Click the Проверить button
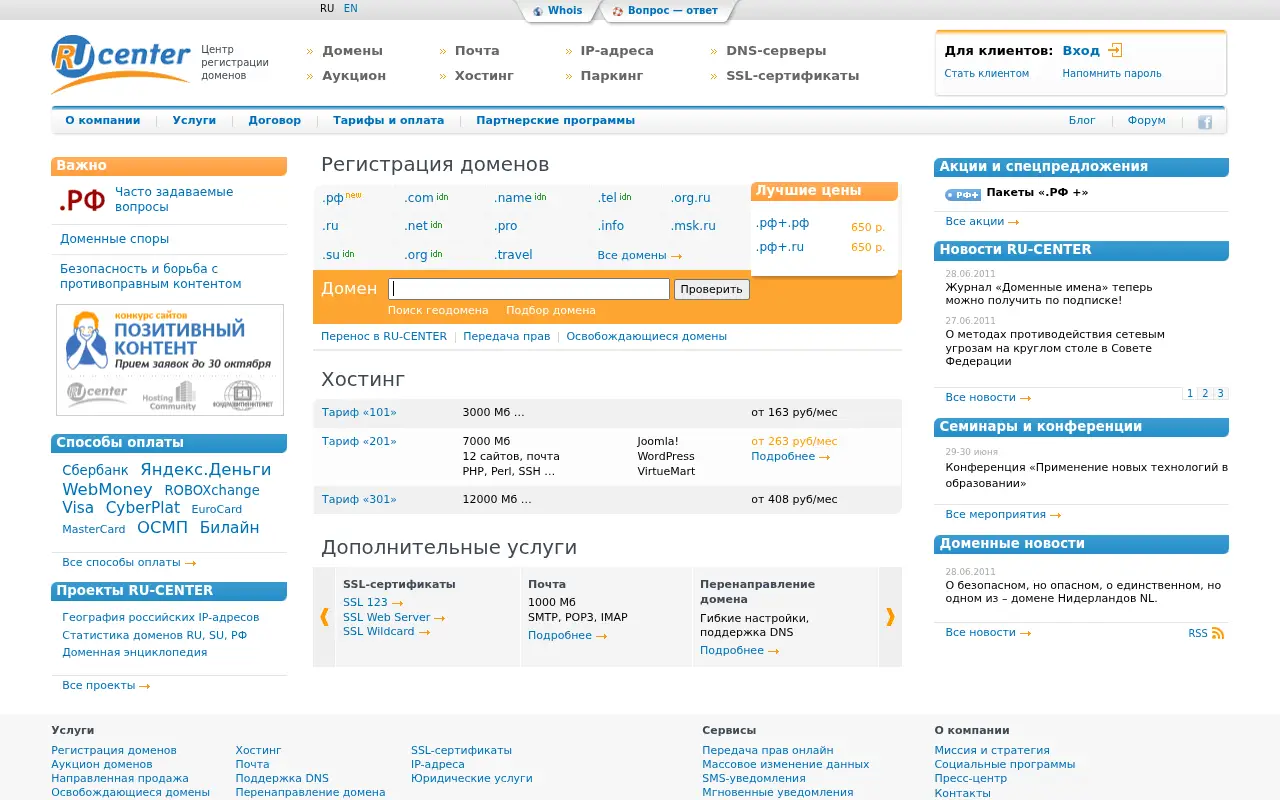Screen dimensions: 1280x800 [x=712, y=289]
